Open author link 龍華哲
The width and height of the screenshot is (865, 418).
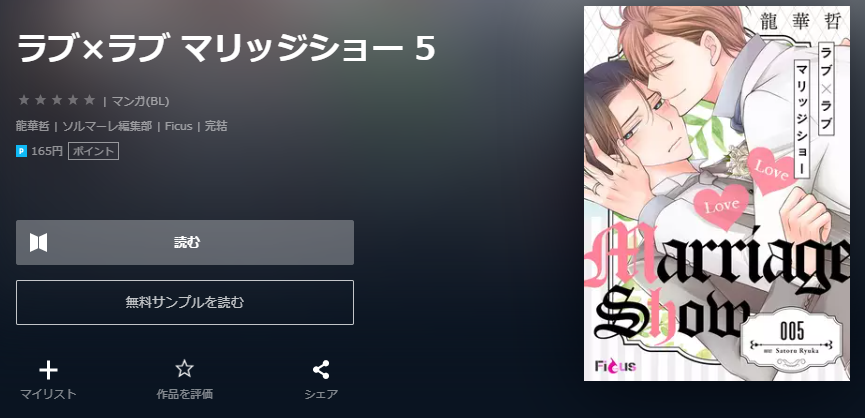coord(33,126)
